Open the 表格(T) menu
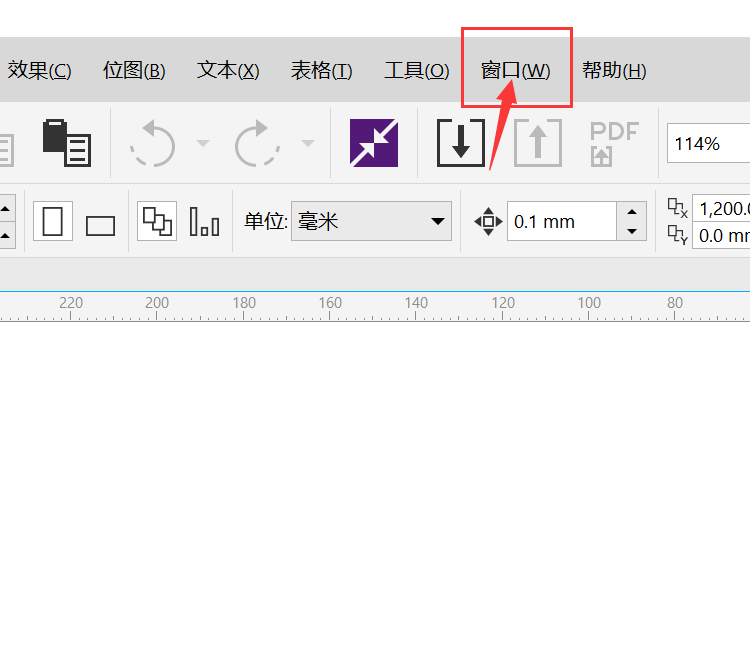 tap(321, 71)
